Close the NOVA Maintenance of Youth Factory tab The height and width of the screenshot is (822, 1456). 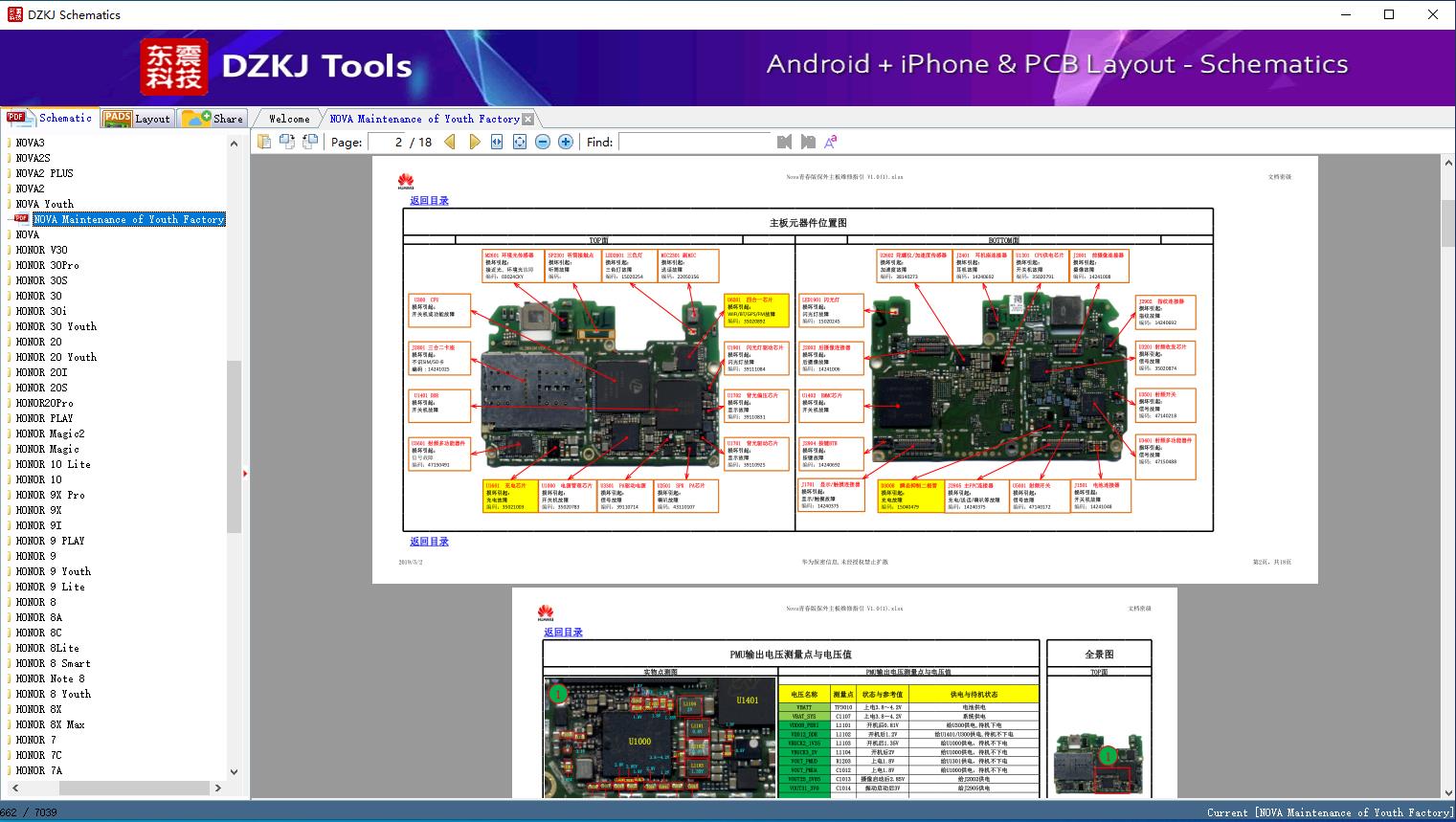pos(527,119)
